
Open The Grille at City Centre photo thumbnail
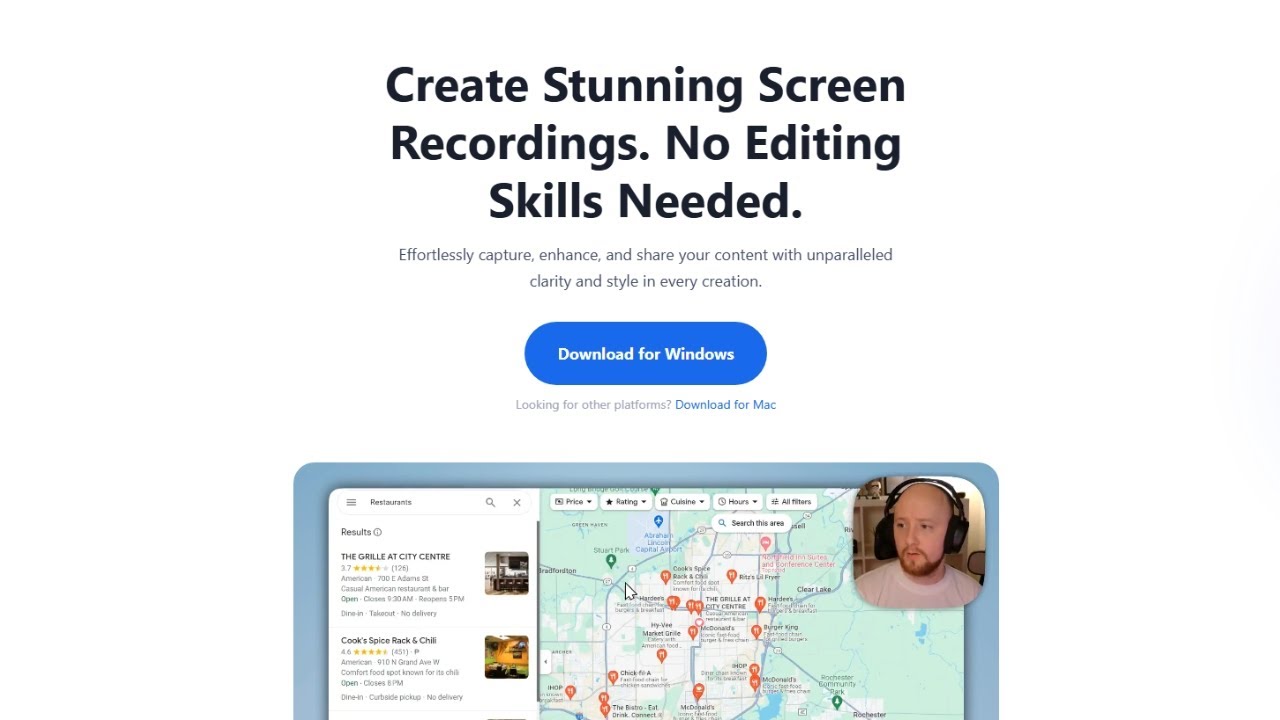pos(506,573)
